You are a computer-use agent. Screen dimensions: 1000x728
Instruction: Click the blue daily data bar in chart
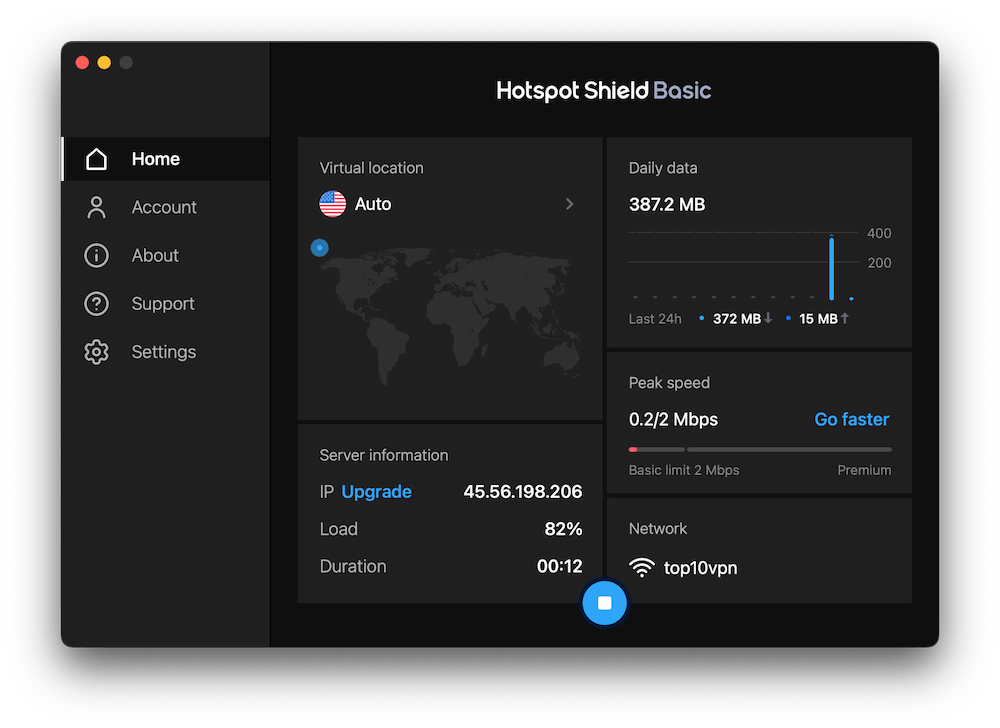pyautogui.click(x=831, y=267)
